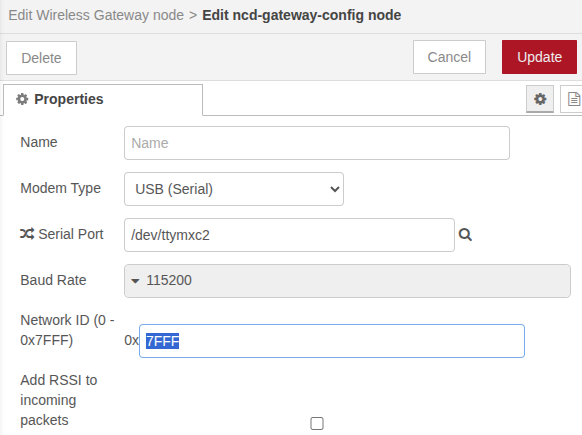Click the Update button

pos(539,57)
